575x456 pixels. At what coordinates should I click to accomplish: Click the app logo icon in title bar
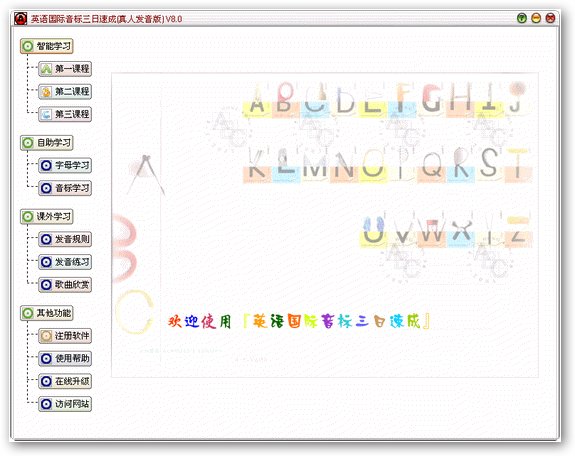click(21, 18)
